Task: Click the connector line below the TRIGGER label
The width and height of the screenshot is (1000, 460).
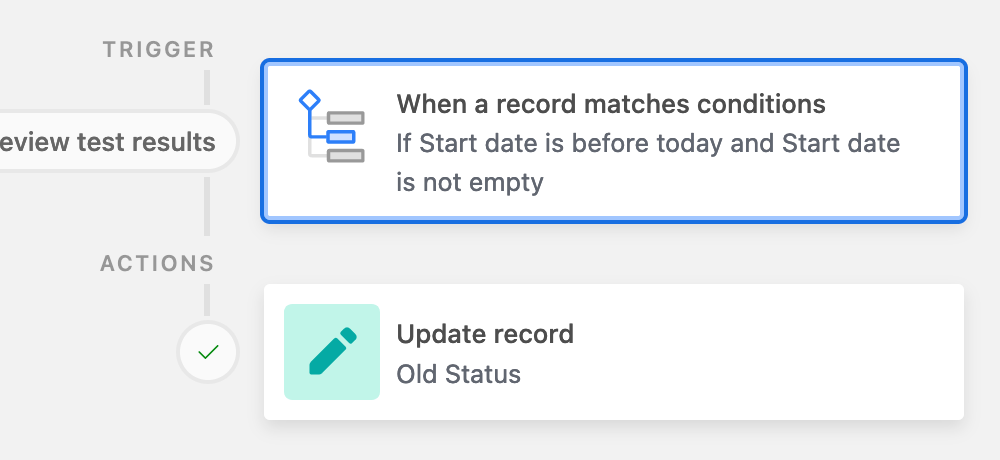Action: pyautogui.click(x=208, y=88)
